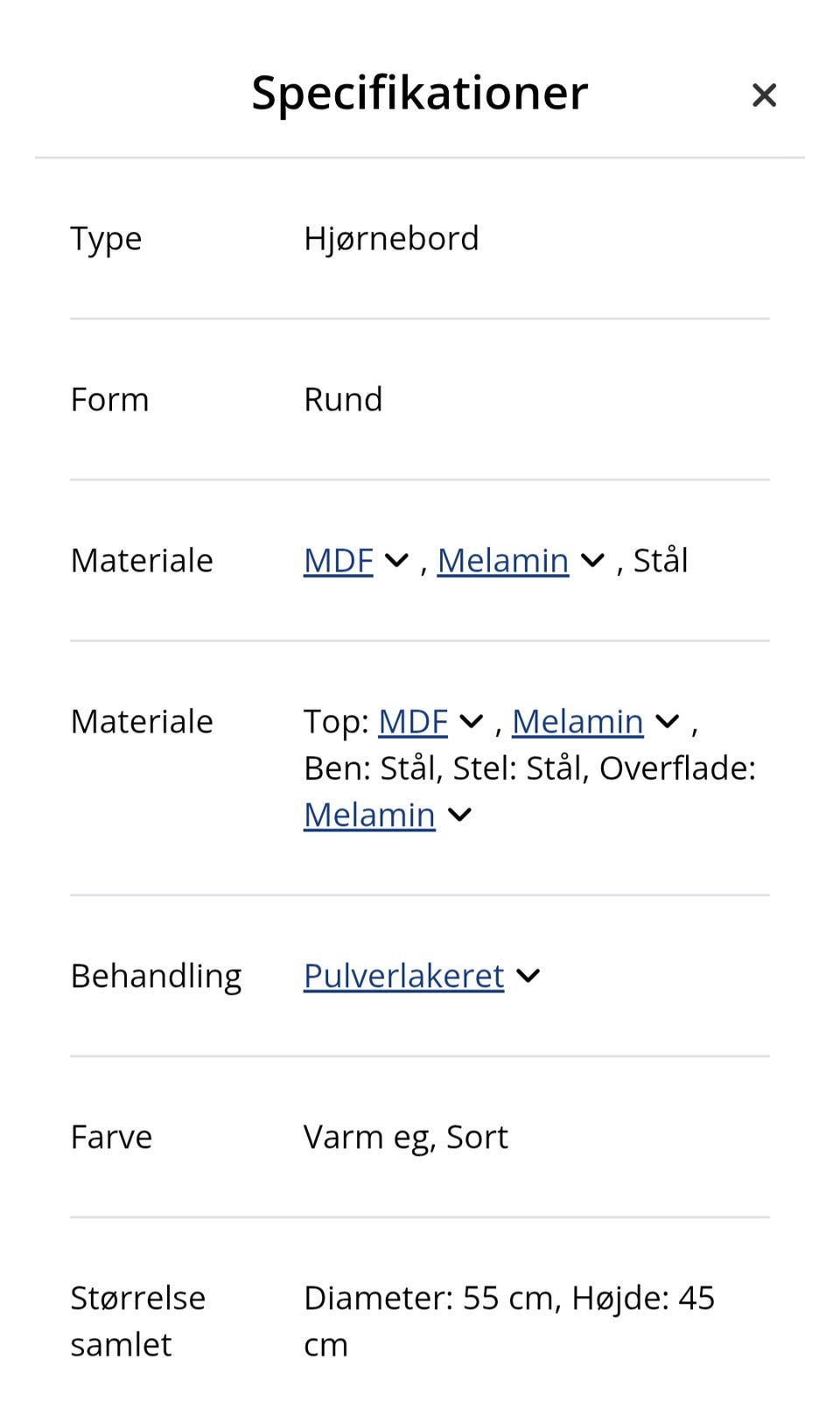The image size is (840, 1422).
Task: Click the Størrelse samlet label
Action: (x=137, y=1320)
